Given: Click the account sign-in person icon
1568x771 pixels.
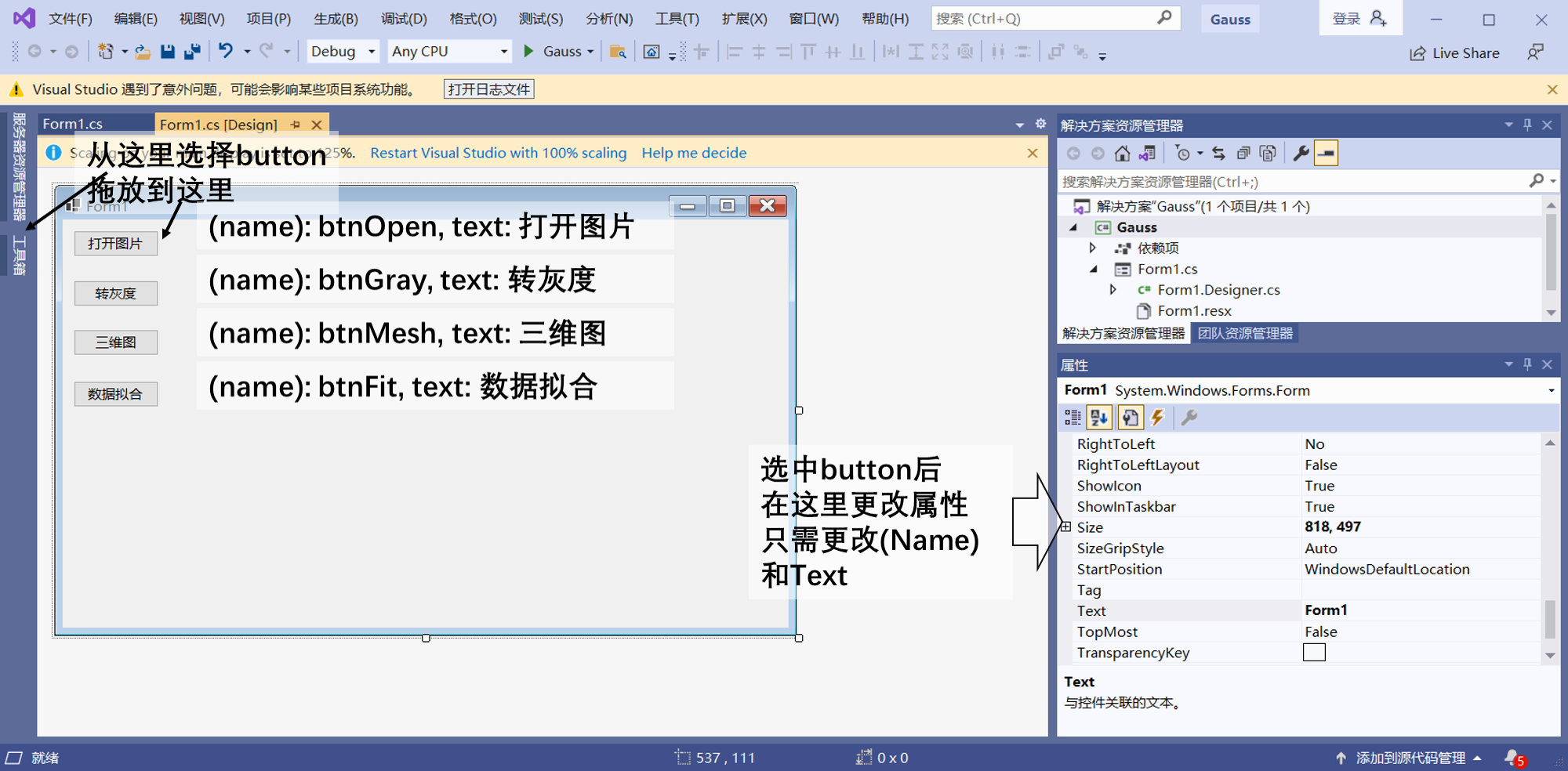Looking at the screenshot, I should (x=1378, y=18).
